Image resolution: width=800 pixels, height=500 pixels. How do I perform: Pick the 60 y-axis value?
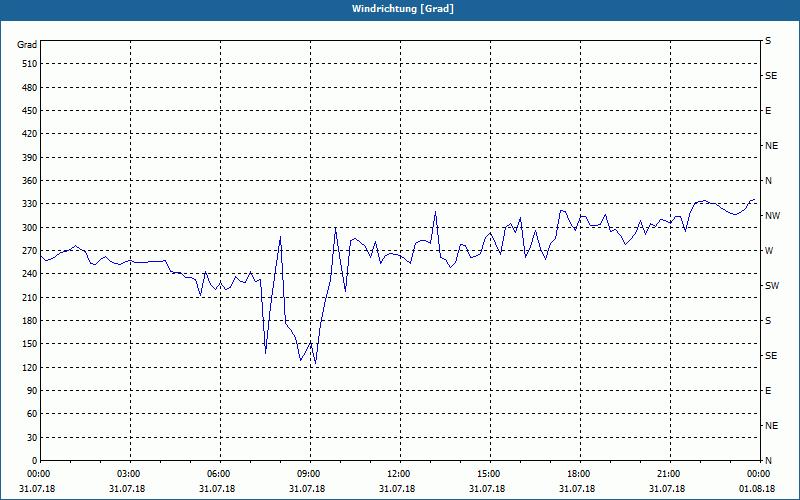[x=32, y=414]
